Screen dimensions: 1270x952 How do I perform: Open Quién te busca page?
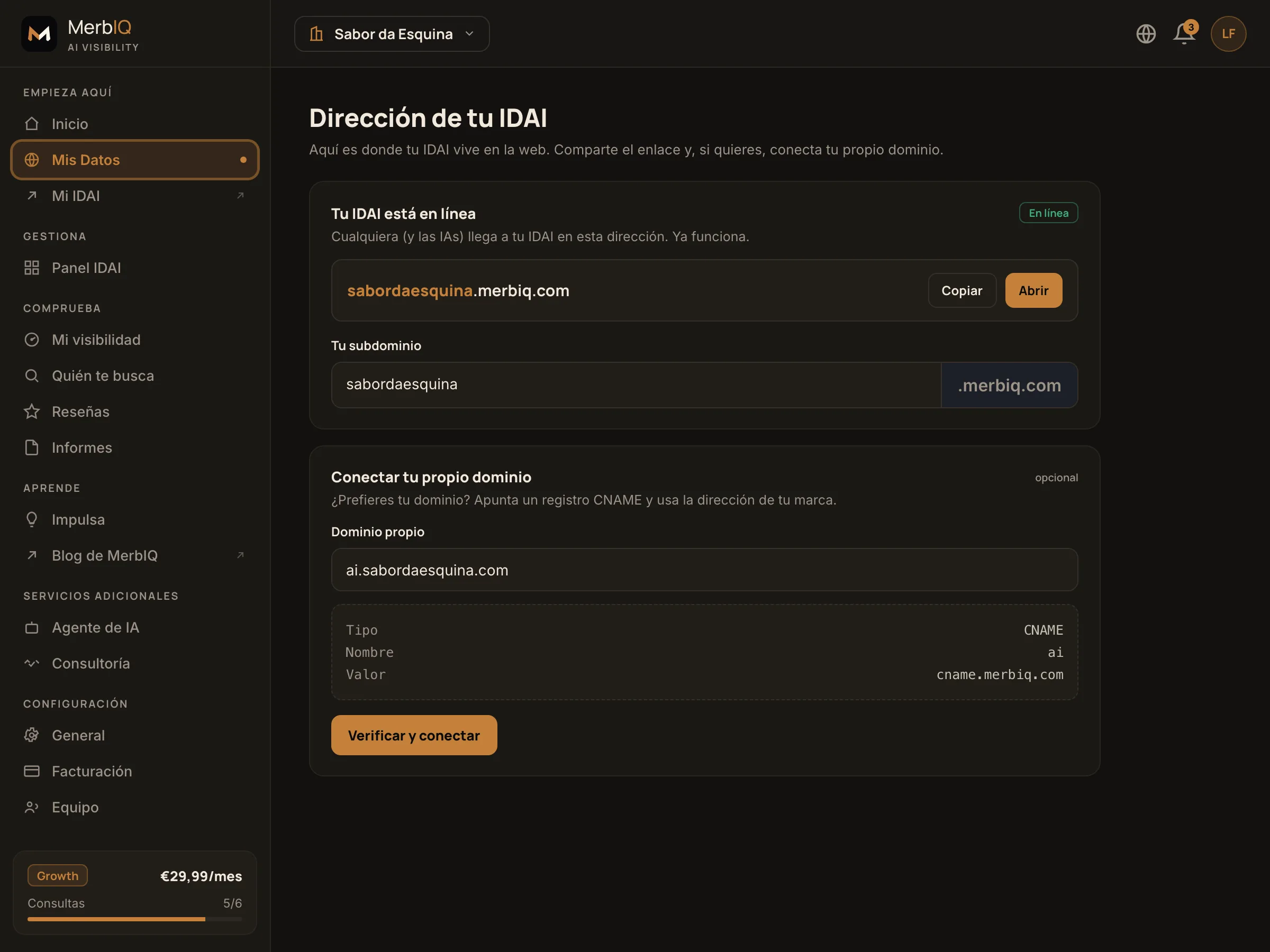(135, 376)
